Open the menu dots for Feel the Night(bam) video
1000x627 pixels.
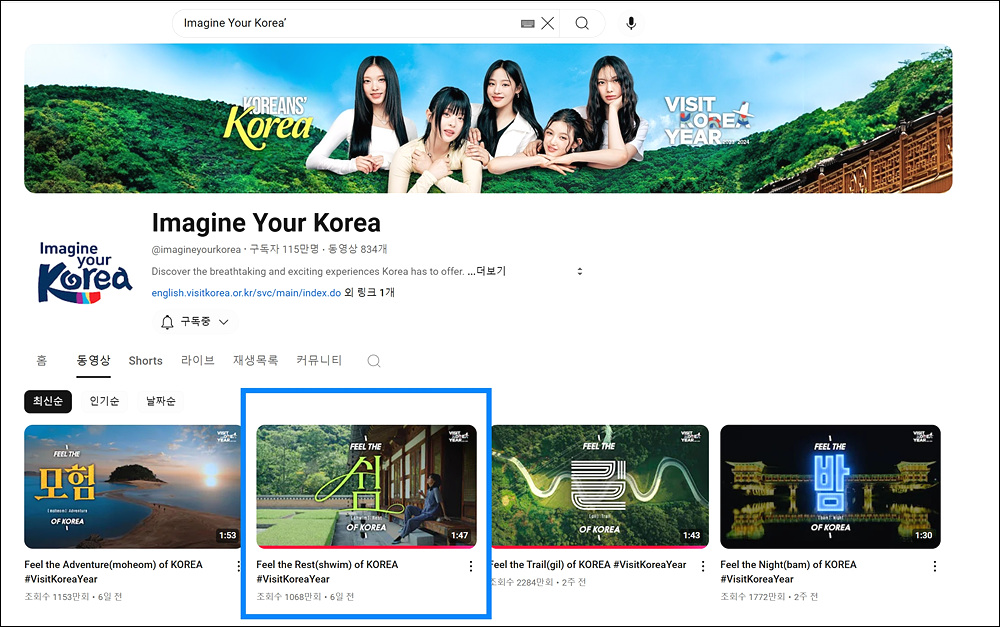pos(934,566)
